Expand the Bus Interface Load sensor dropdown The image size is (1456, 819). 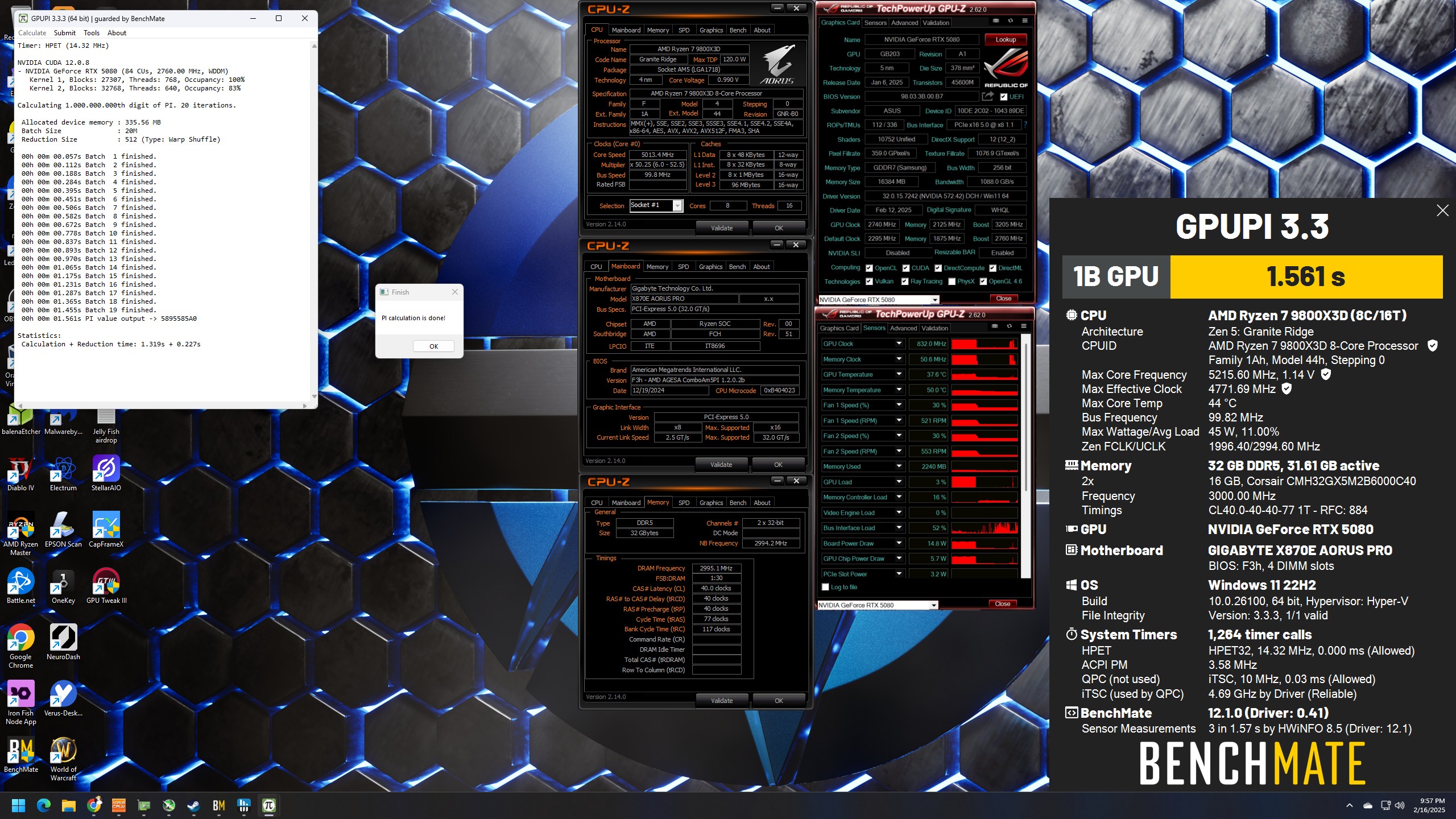(x=899, y=528)
